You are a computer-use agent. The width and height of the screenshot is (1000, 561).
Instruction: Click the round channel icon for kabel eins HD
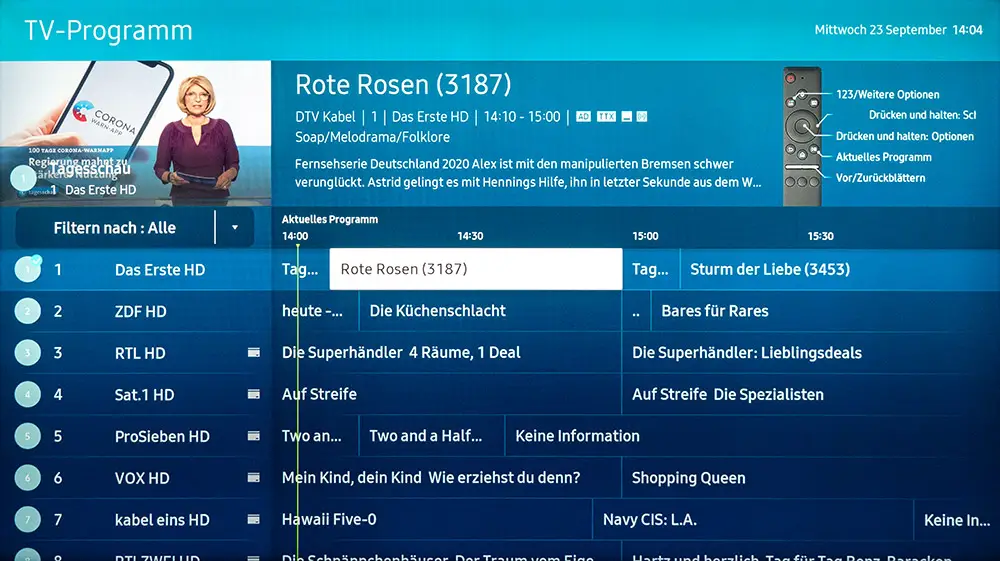click(x=27, y=520)
